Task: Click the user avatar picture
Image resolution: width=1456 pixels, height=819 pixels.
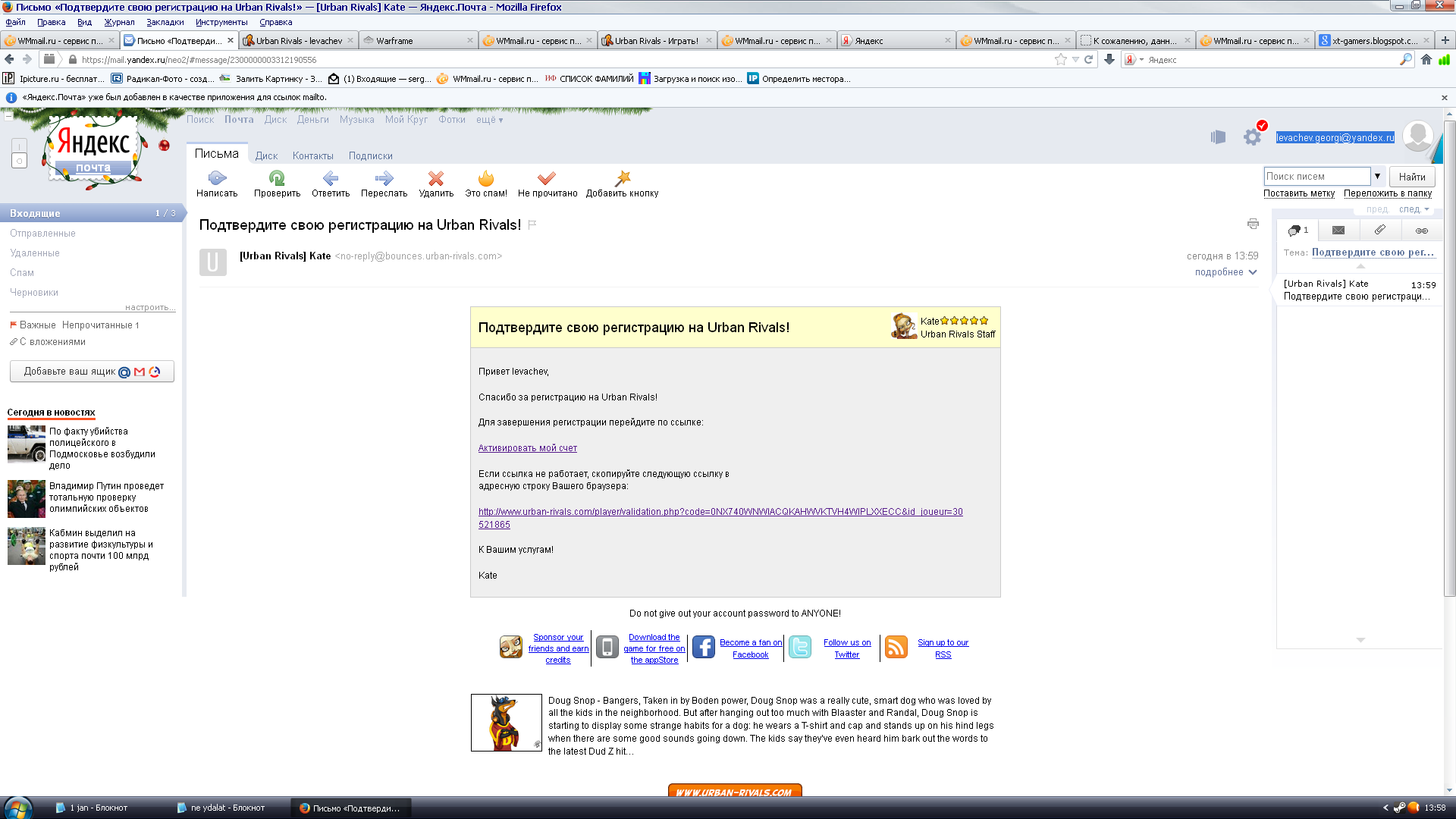Action: click(x=1417, y=136)
